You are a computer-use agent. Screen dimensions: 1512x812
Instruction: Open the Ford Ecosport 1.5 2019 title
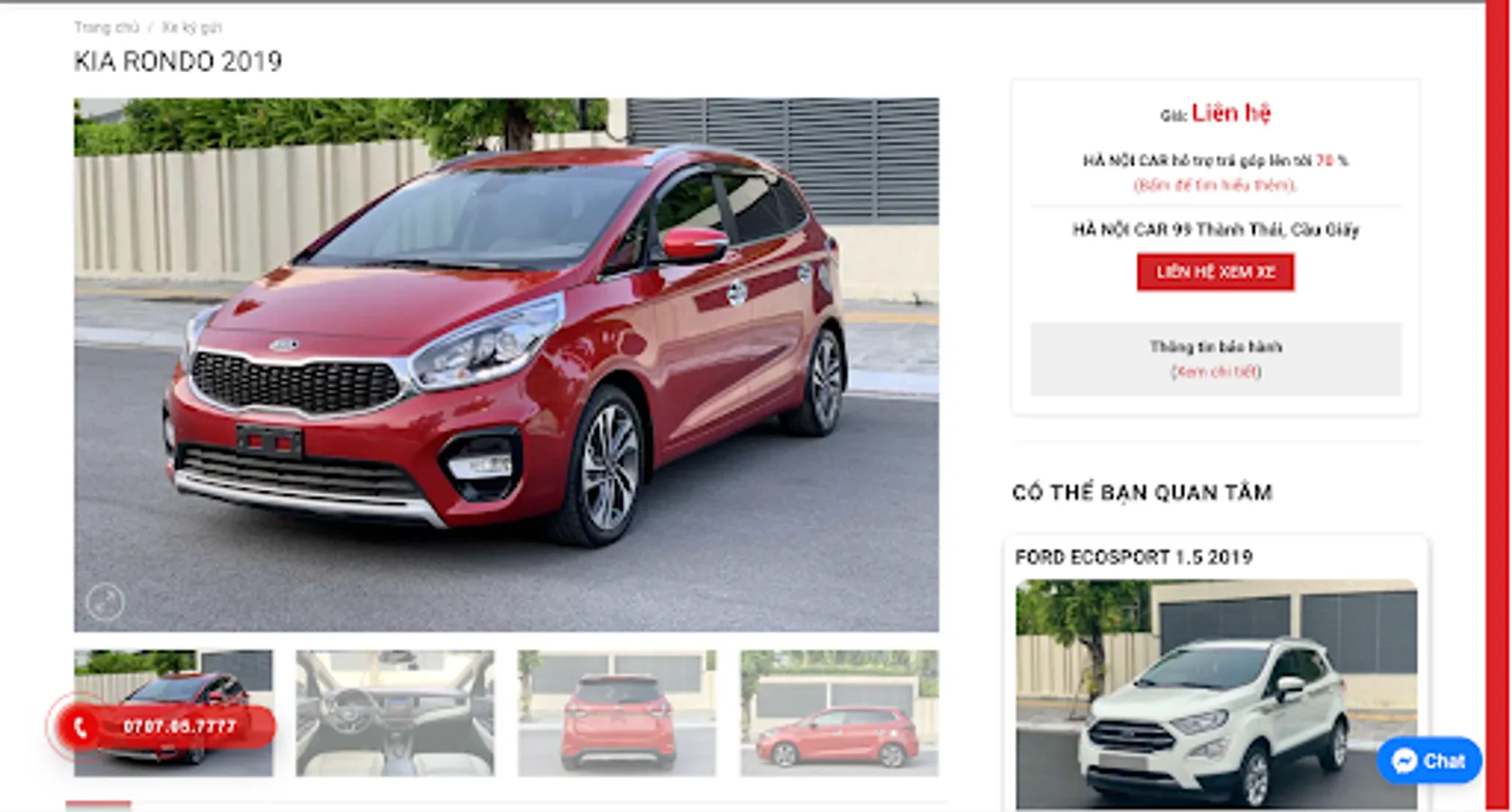point(1133,557)
